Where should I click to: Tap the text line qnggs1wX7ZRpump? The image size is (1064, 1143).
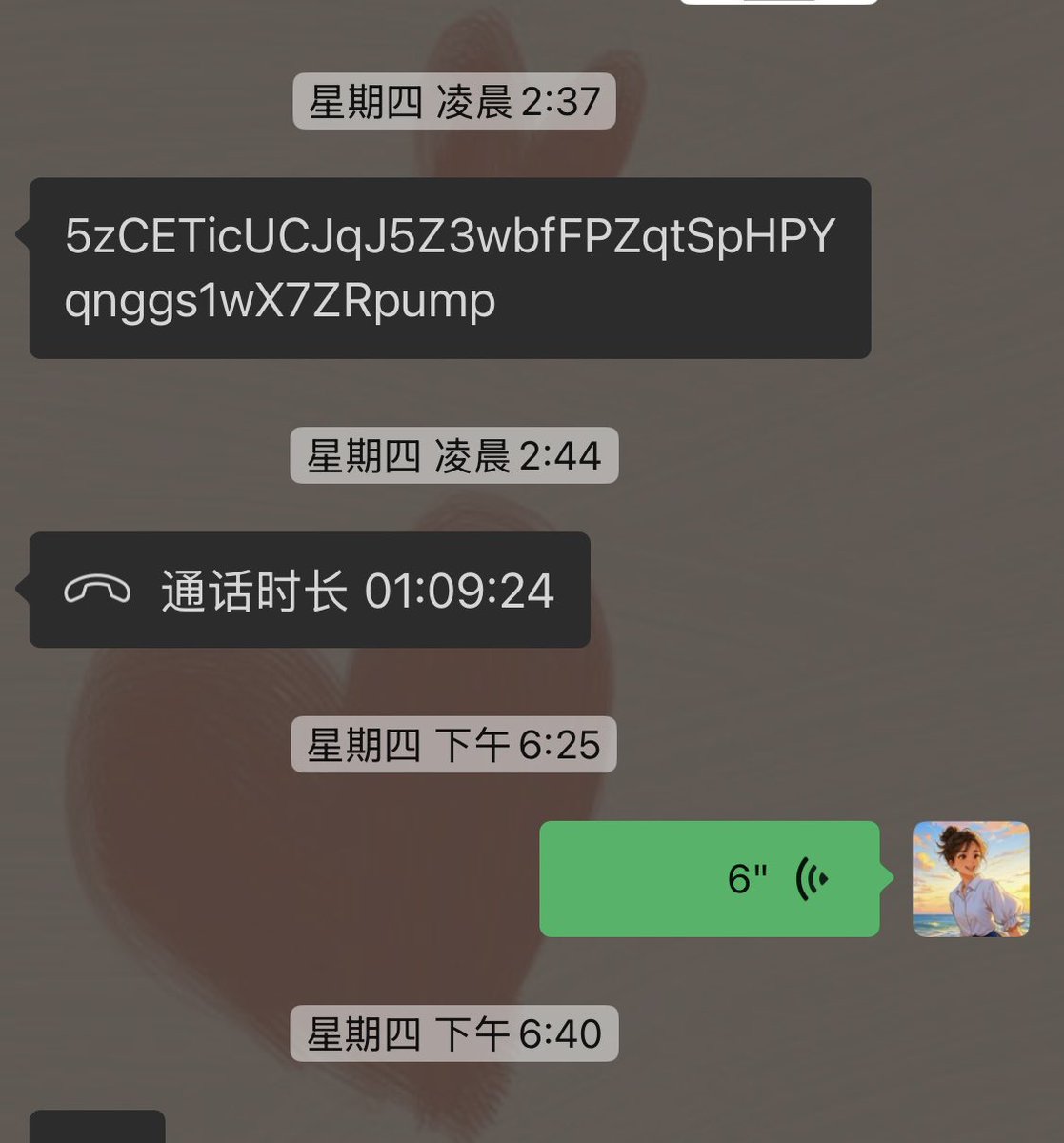[280, 301]
